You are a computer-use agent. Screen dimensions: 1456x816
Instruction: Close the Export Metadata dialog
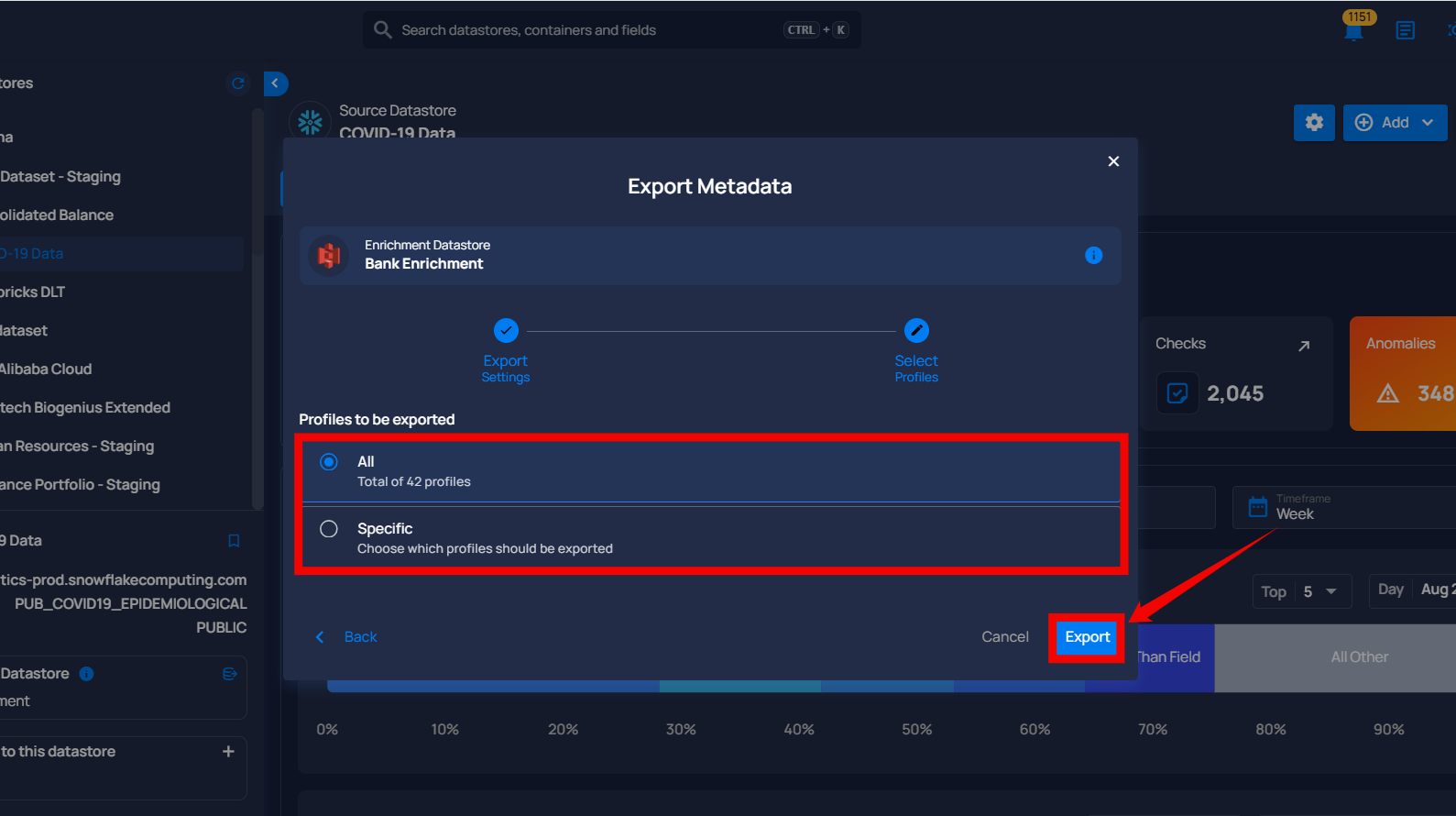pos(1113,161)
